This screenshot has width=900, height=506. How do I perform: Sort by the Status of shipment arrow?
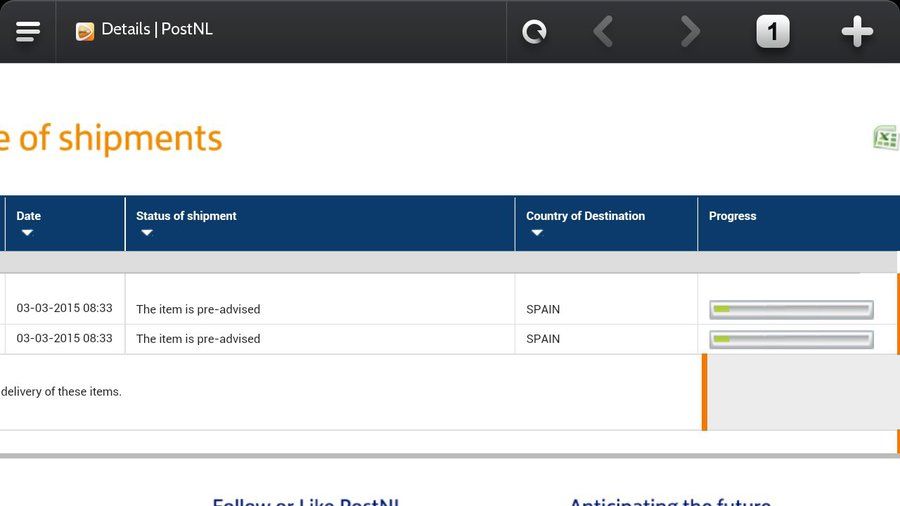(x=147, y=232)
